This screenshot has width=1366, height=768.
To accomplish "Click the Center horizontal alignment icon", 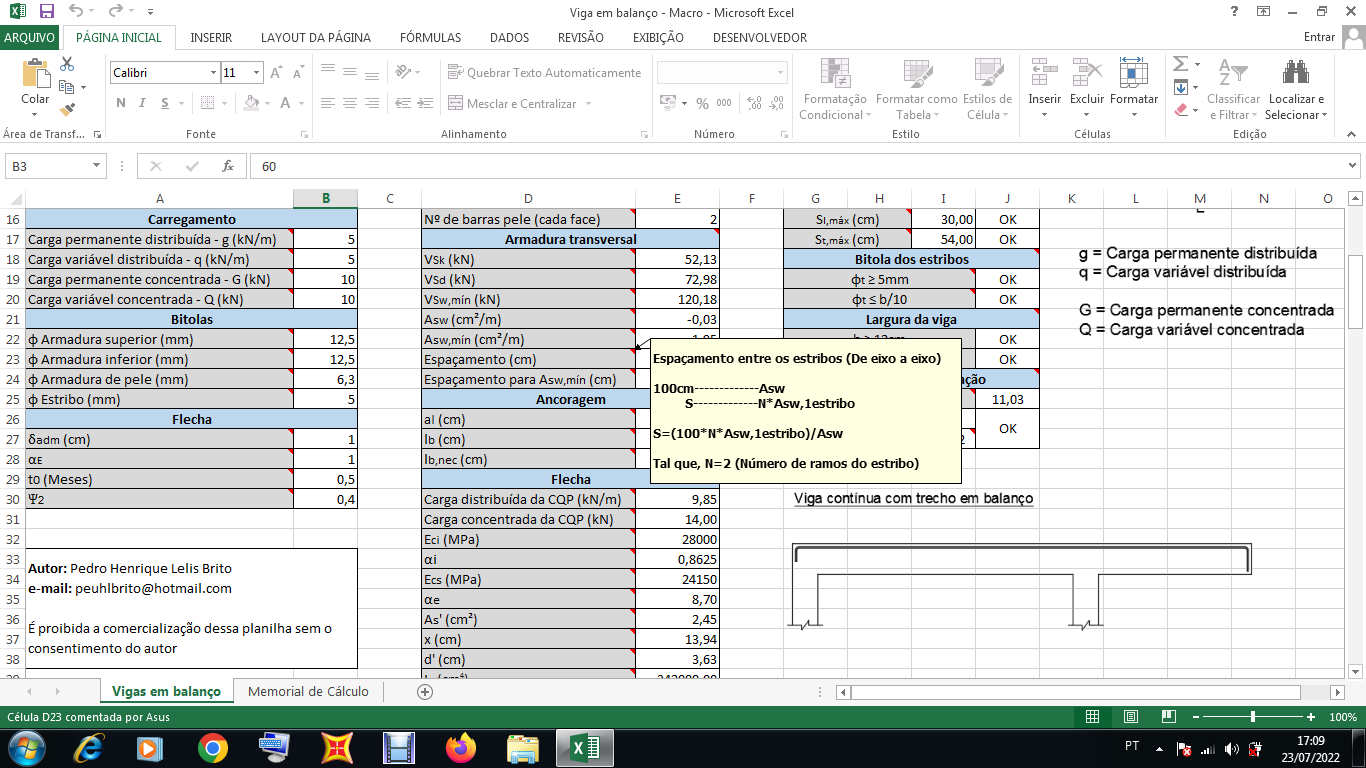I will click(349, 103).
